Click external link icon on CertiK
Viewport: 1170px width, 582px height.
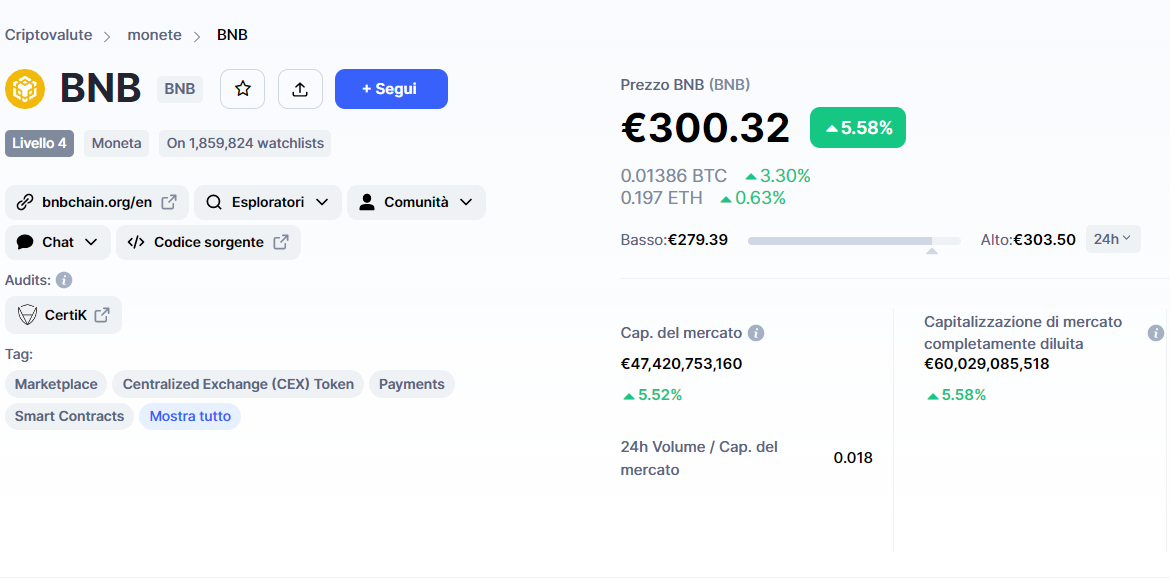(102, 316)
